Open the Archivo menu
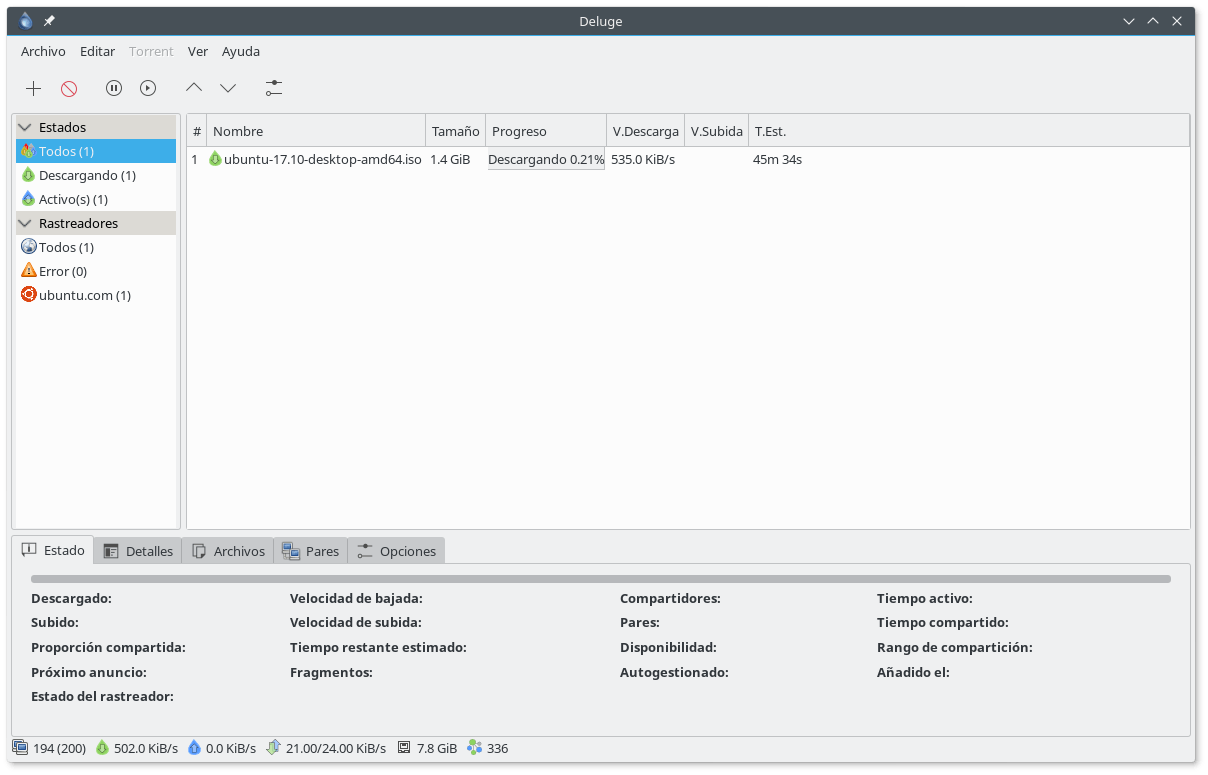Image resolution: width=1208 pixels, height=775 pixels. pos(43,51)
